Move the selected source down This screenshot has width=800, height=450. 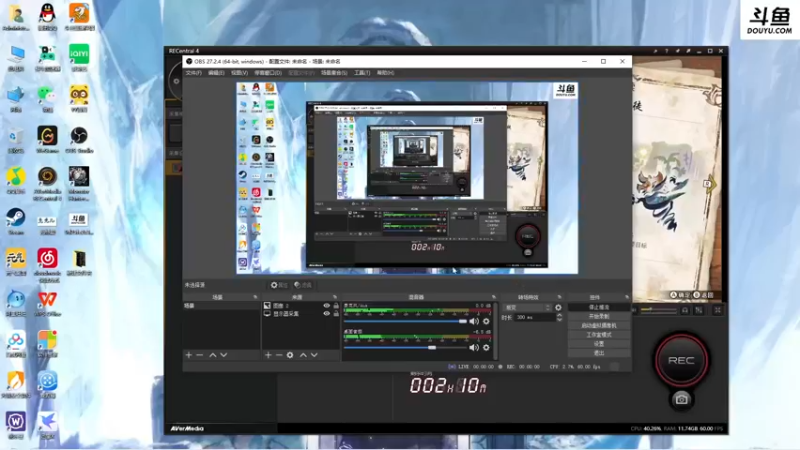click(314, 355)
